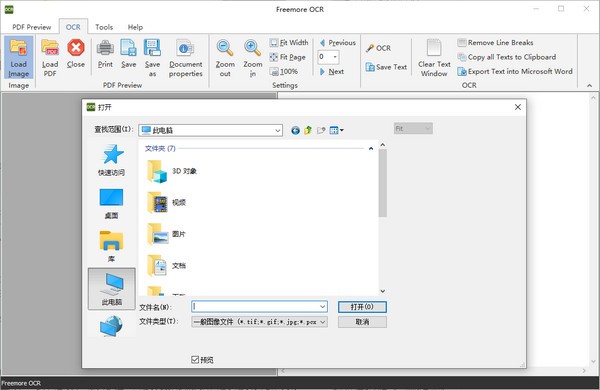The image size is (600, 390).
Task: Click the Save as icon
Action: pyautogui.click(x=152, y=48)
